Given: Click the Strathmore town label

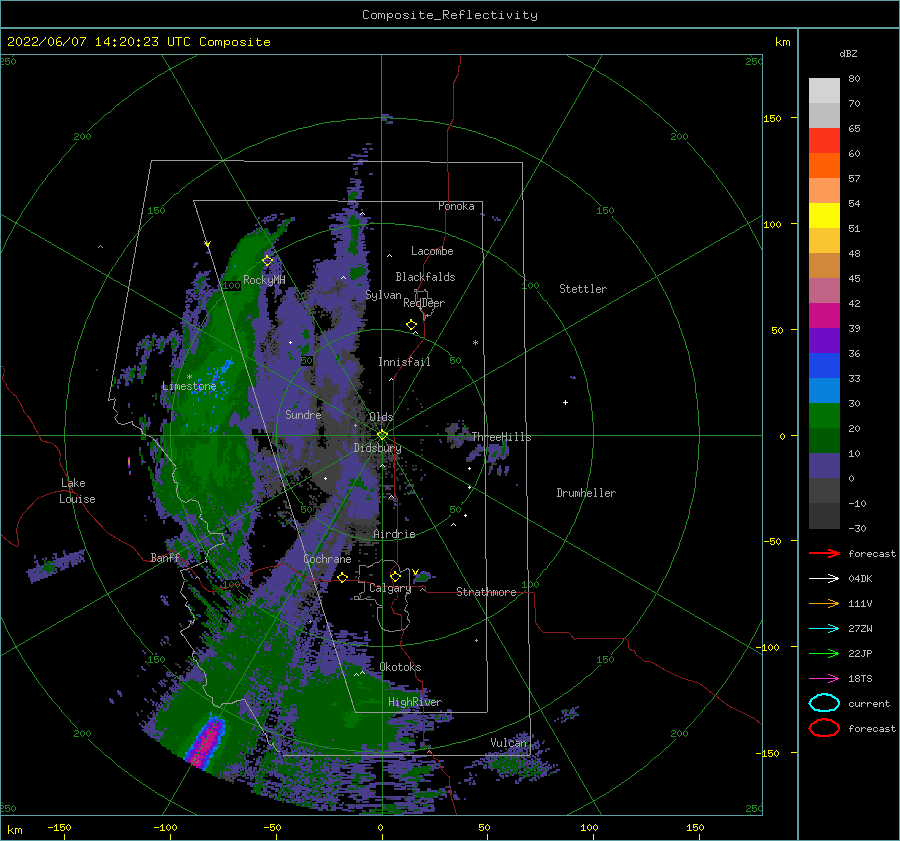Looking at the screenshot, I should pyautogui.click(x=486, y=592).
